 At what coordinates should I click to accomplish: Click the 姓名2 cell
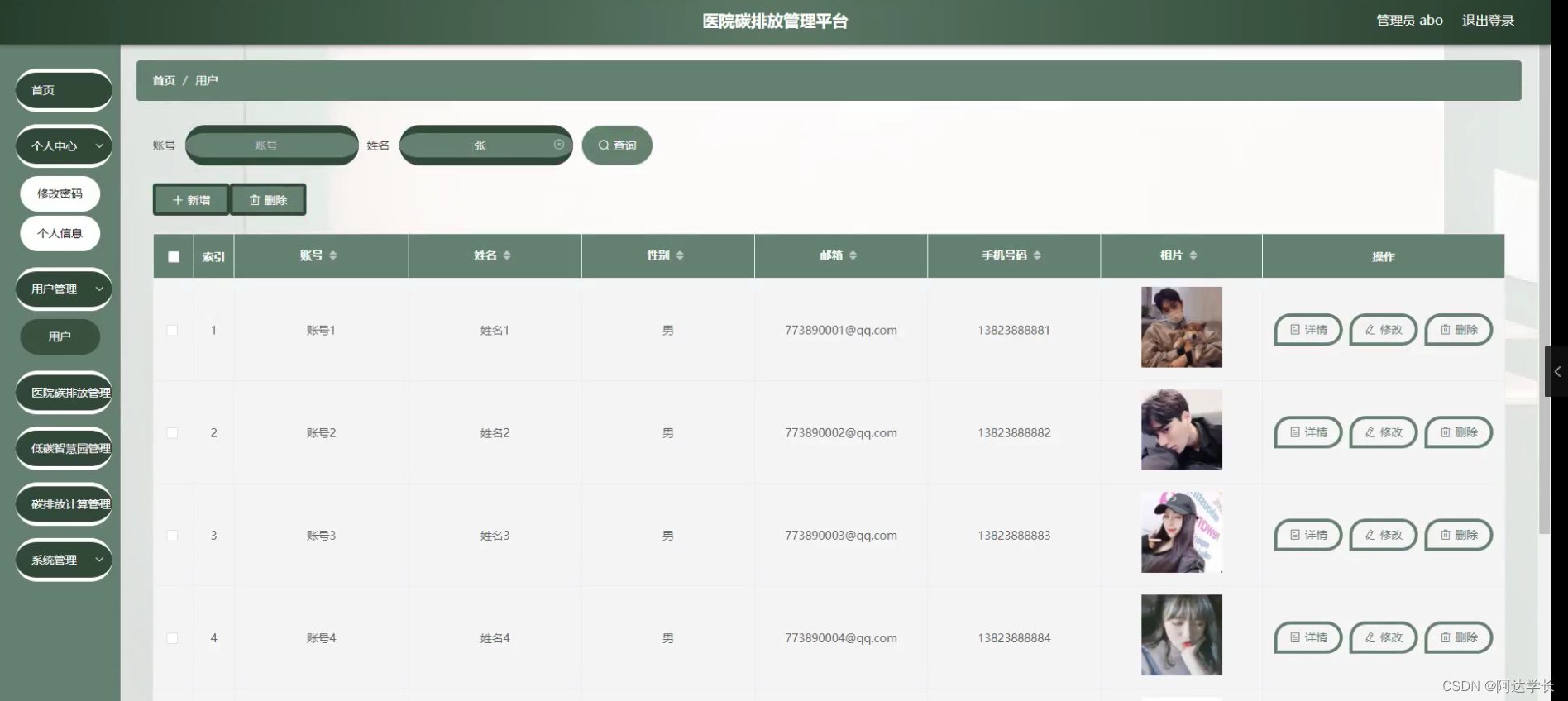point(495,432)
